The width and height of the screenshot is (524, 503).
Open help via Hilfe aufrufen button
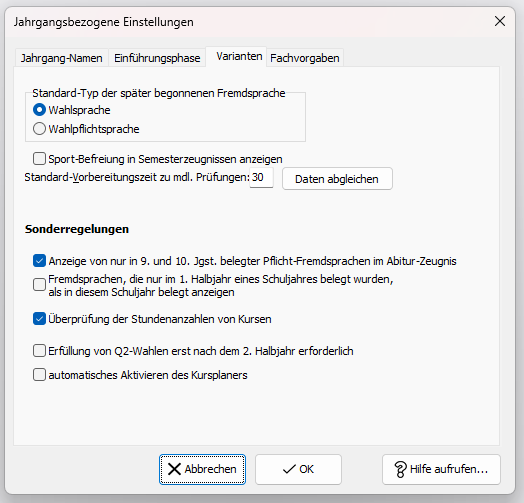tap(441, 469)
